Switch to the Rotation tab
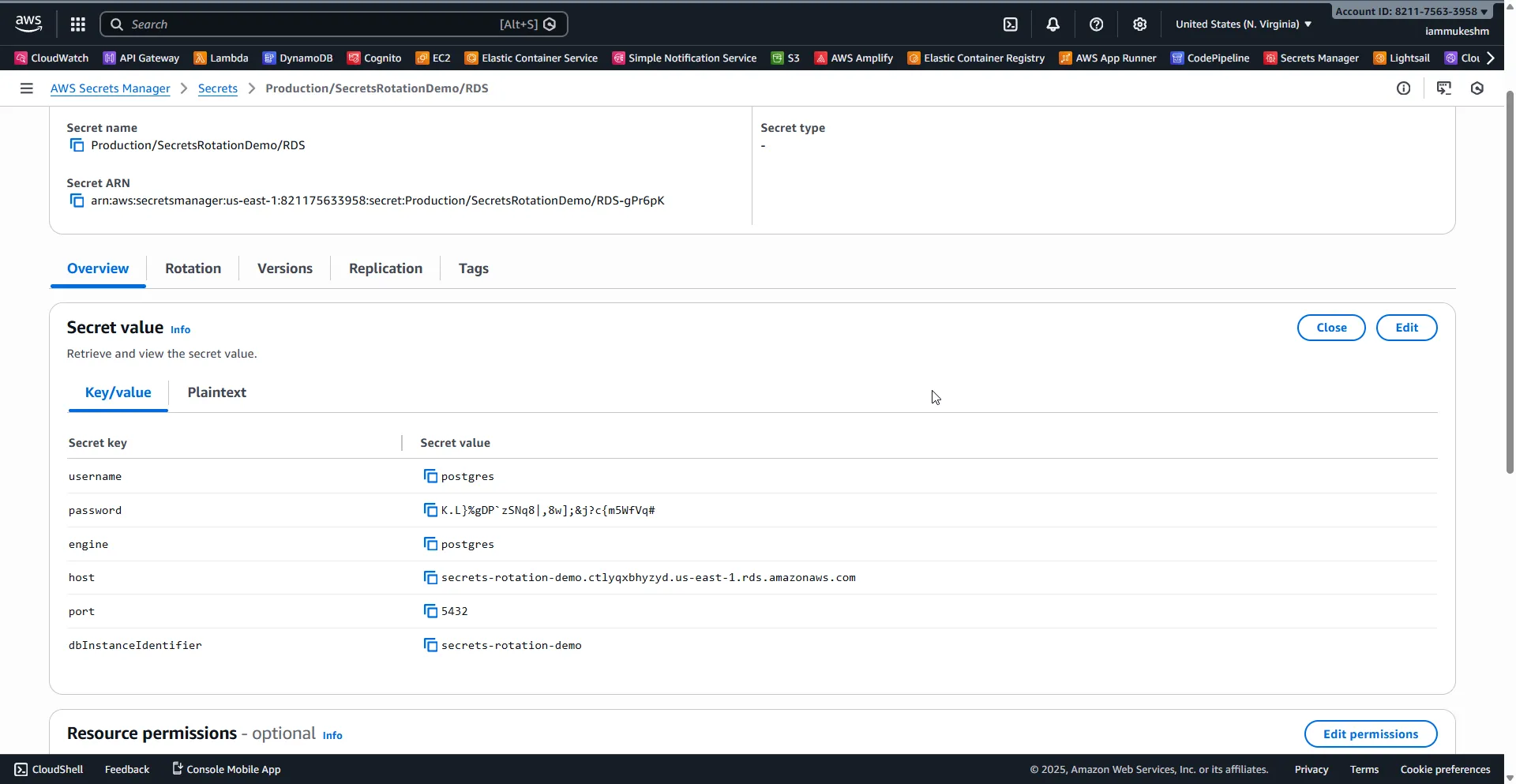 [x=193, y=268]
